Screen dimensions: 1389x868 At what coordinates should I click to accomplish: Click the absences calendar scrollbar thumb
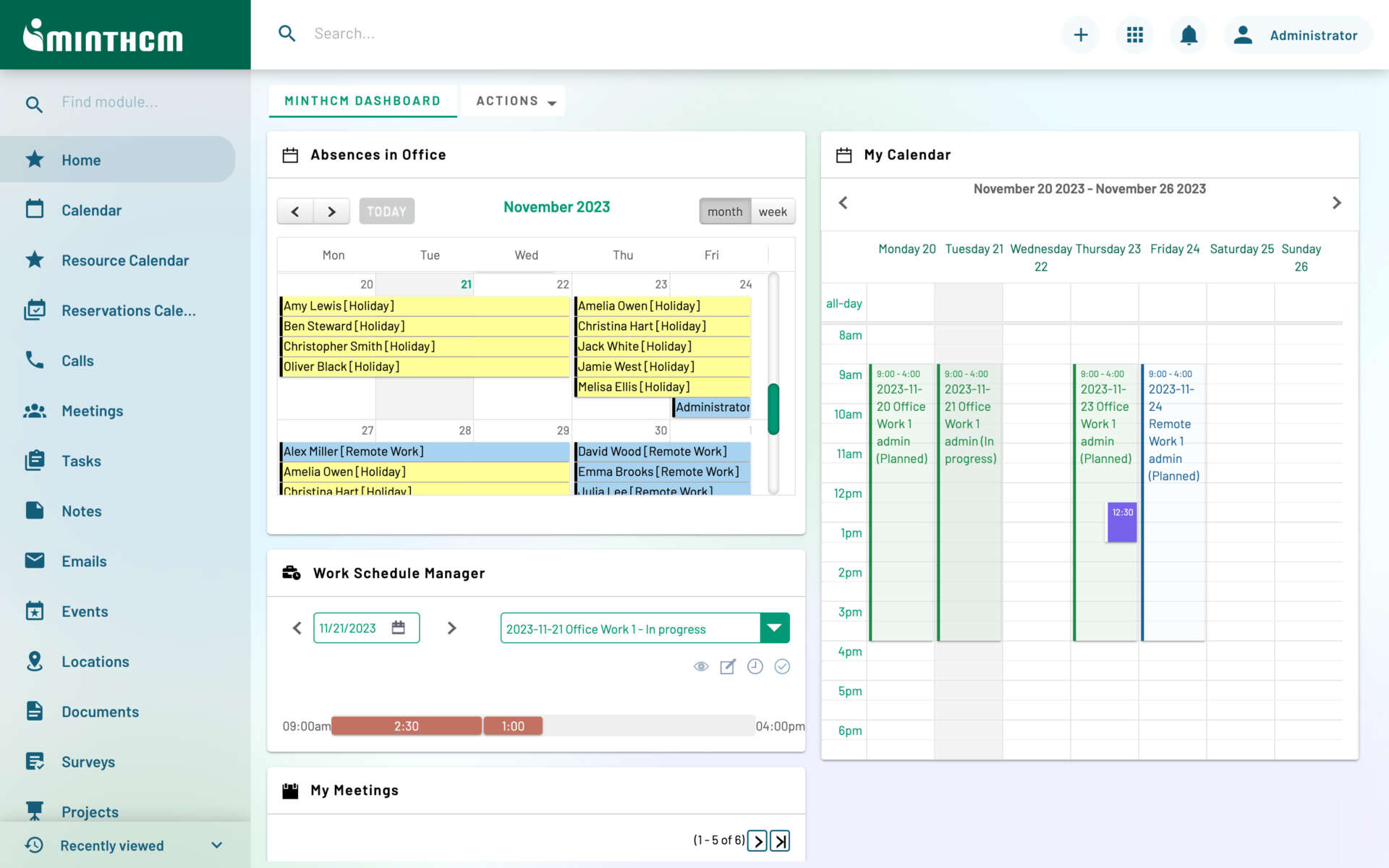(x=773, y=409)
